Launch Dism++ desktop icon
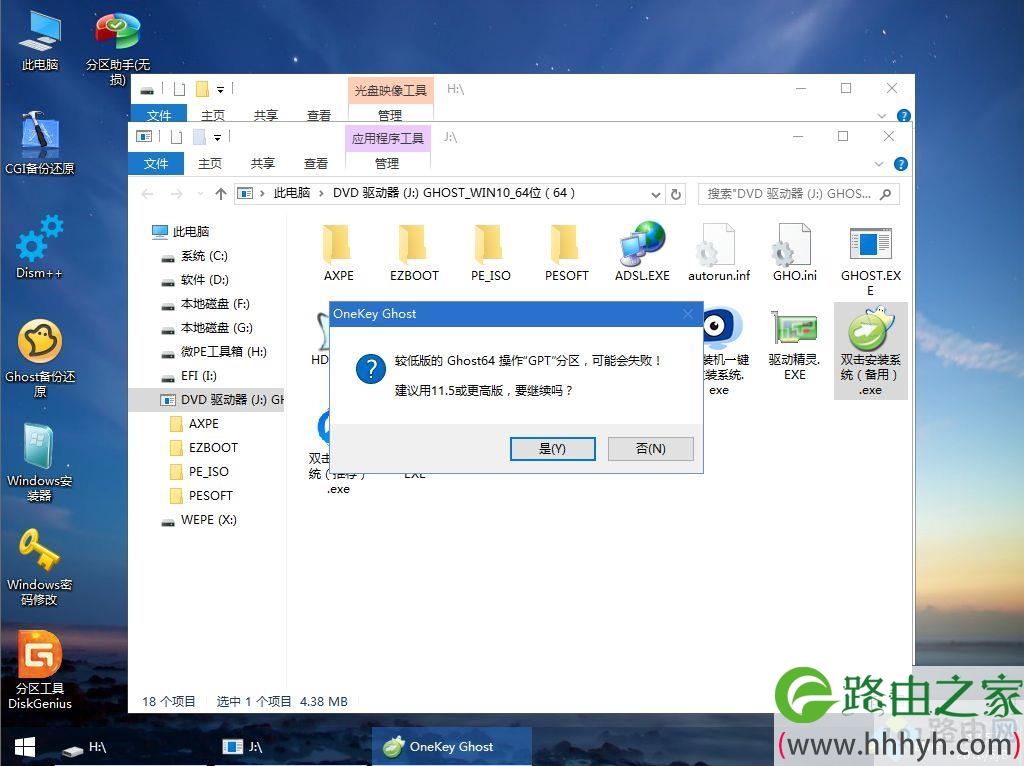The height and width of the screenshot is (766, 1024). point(40,247)
